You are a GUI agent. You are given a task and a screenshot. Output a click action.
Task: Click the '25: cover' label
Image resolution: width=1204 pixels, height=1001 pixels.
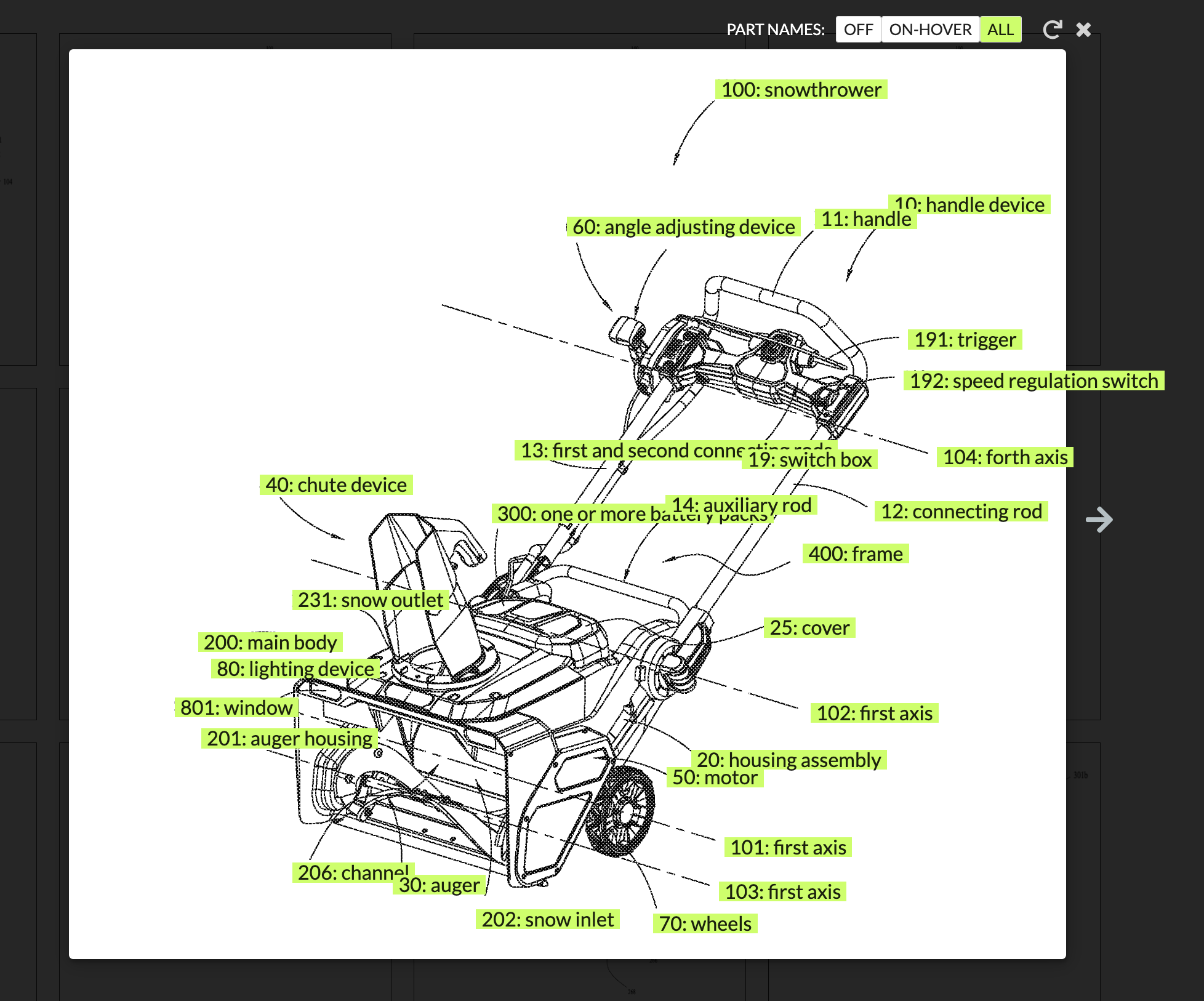click(809, 628)
